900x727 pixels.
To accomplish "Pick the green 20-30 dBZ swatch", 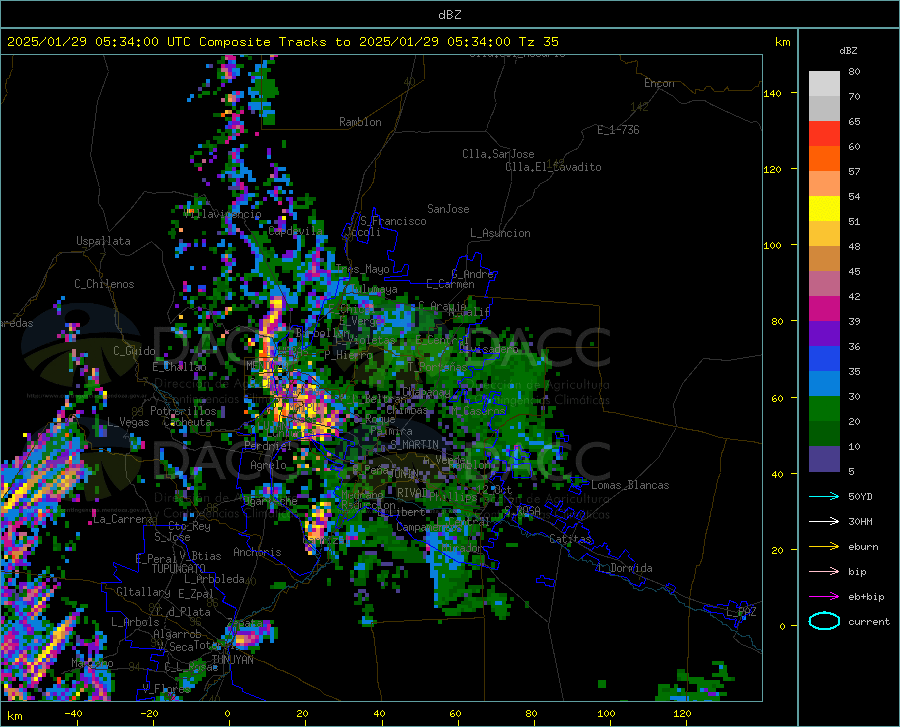I will click(x=824, y=409).
